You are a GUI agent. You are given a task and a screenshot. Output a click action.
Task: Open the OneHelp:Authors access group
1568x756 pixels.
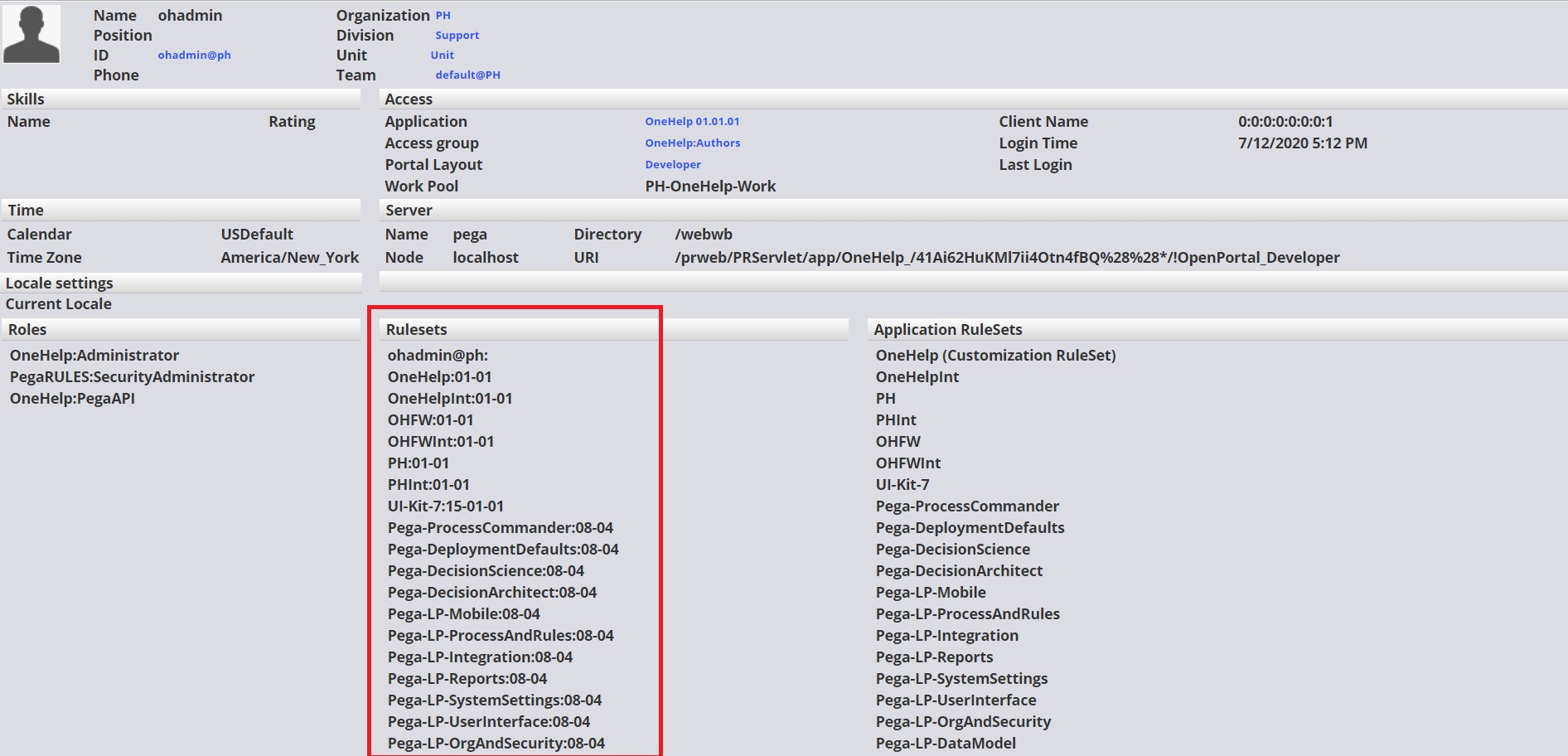[x=692, y=143]
